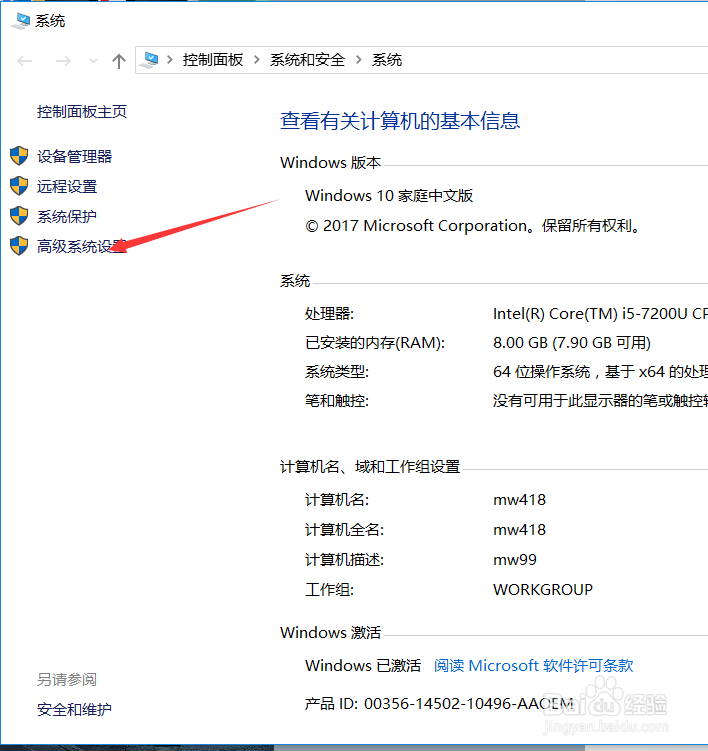Open the recent locations dropdown arrow
Image resolution: width=708 pixels, height=751 pixels.
tap(93, 61)
